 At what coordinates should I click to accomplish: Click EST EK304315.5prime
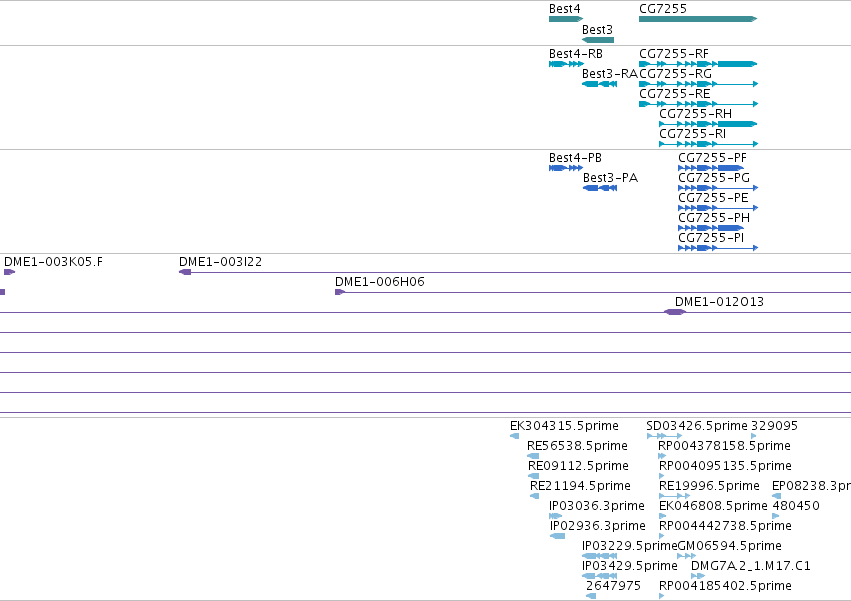tap(515, 436)
